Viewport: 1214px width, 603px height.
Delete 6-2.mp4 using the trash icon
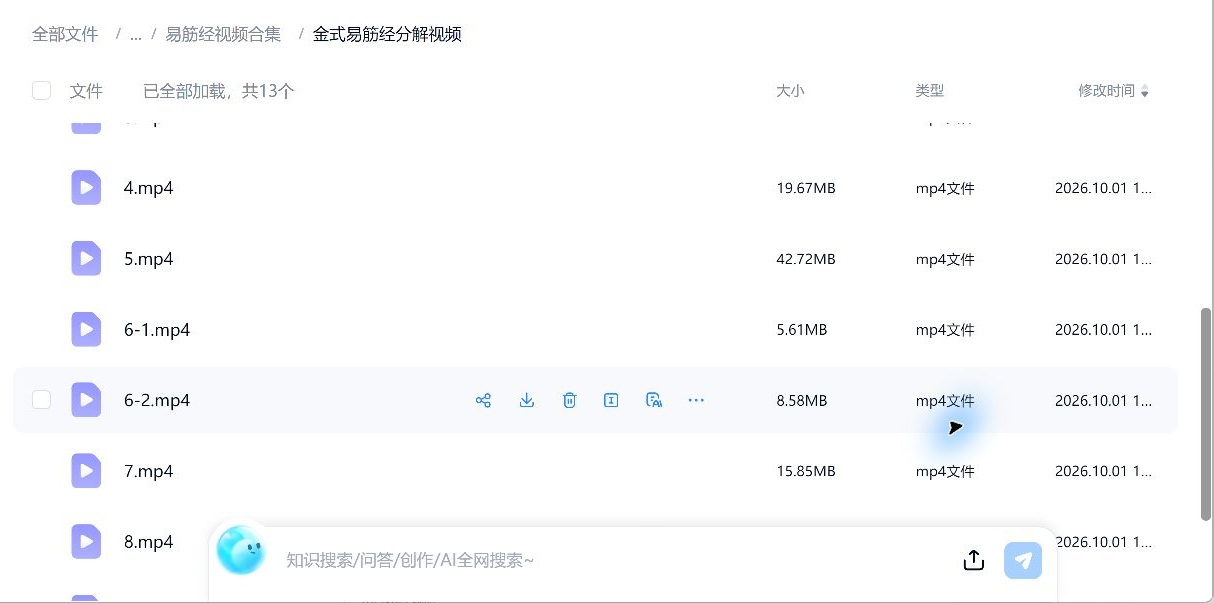569,400
